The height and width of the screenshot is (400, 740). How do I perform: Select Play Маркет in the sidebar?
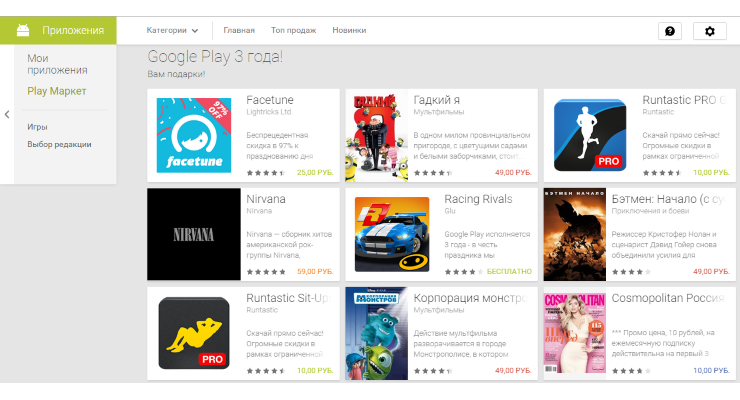(57, 91)
